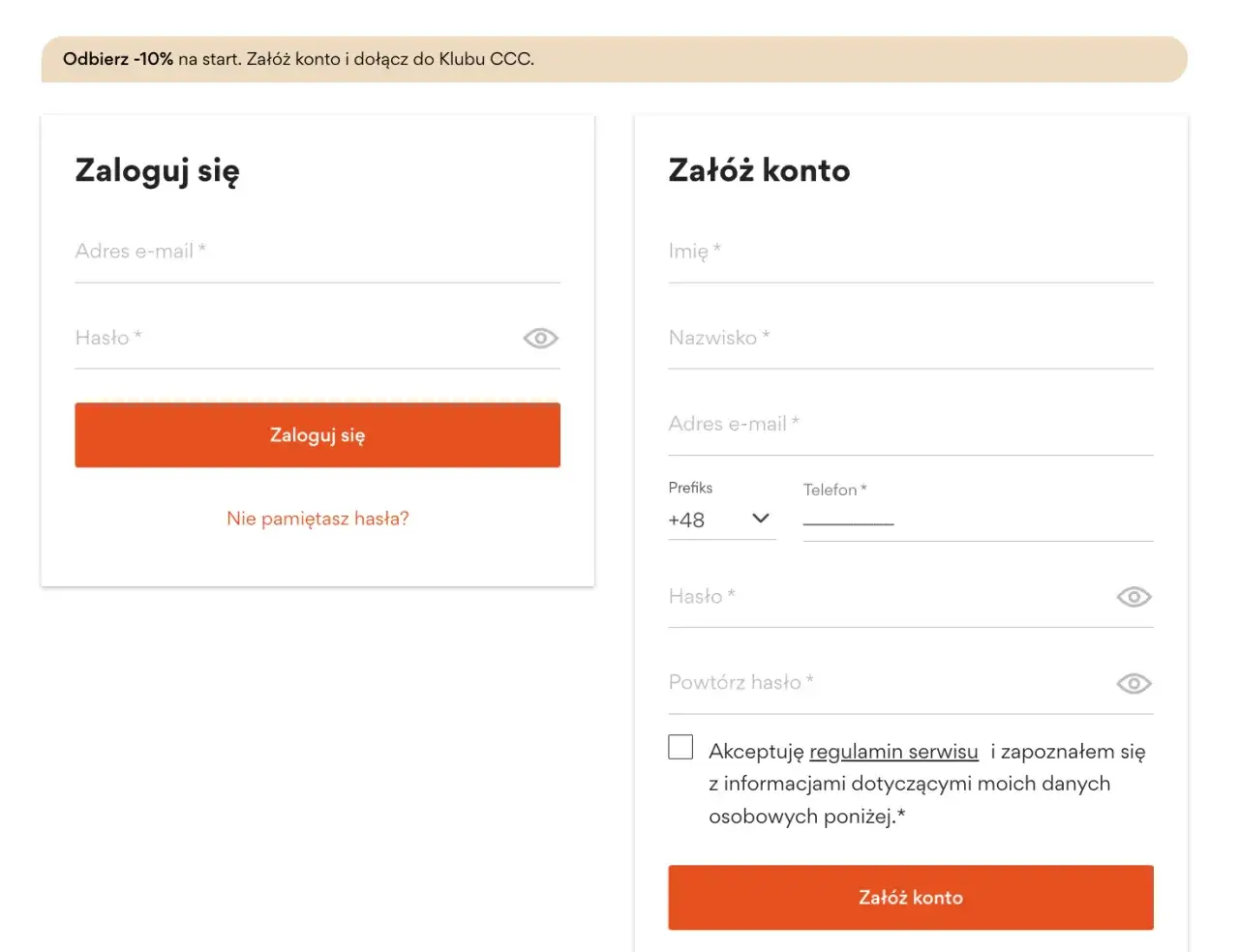Reveal the Powtórz hasło field password
The image size is (1239, 952).
(1133, 683)
